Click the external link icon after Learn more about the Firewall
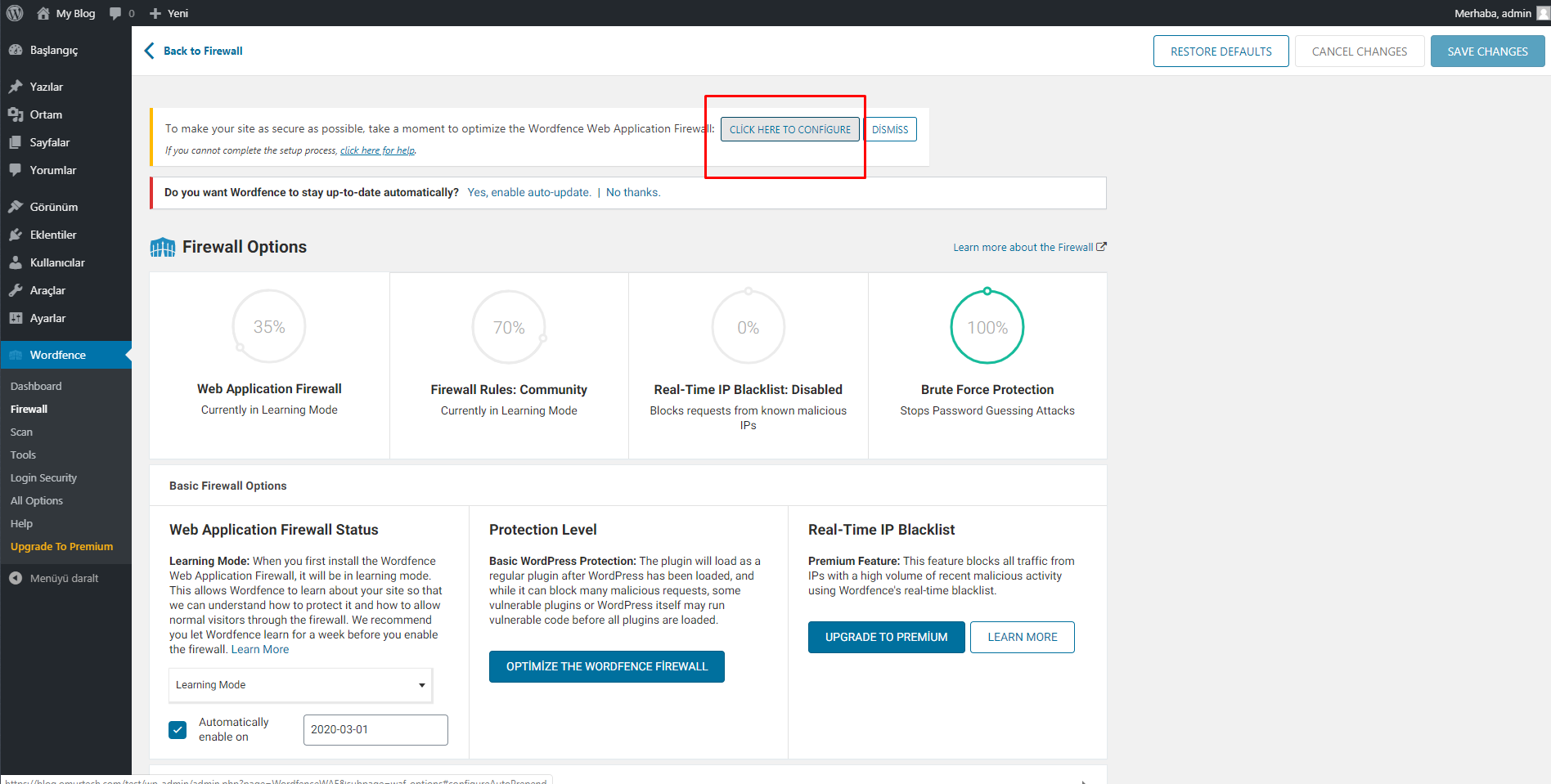Image resolution: width=1551 pixels, height=784 pixels. pos(1101,247)
